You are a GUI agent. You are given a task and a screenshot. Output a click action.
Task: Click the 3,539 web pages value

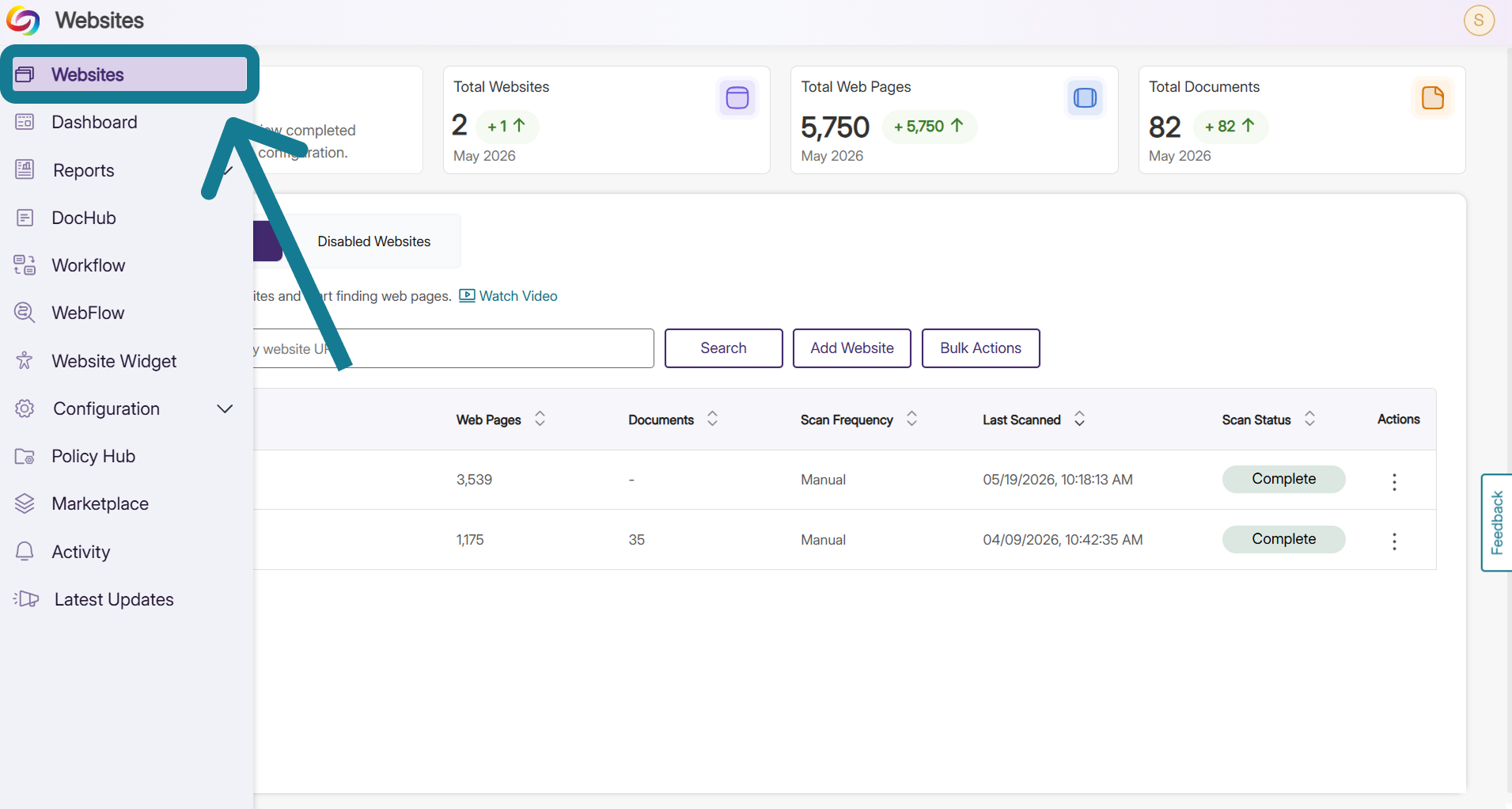(474, 480)
